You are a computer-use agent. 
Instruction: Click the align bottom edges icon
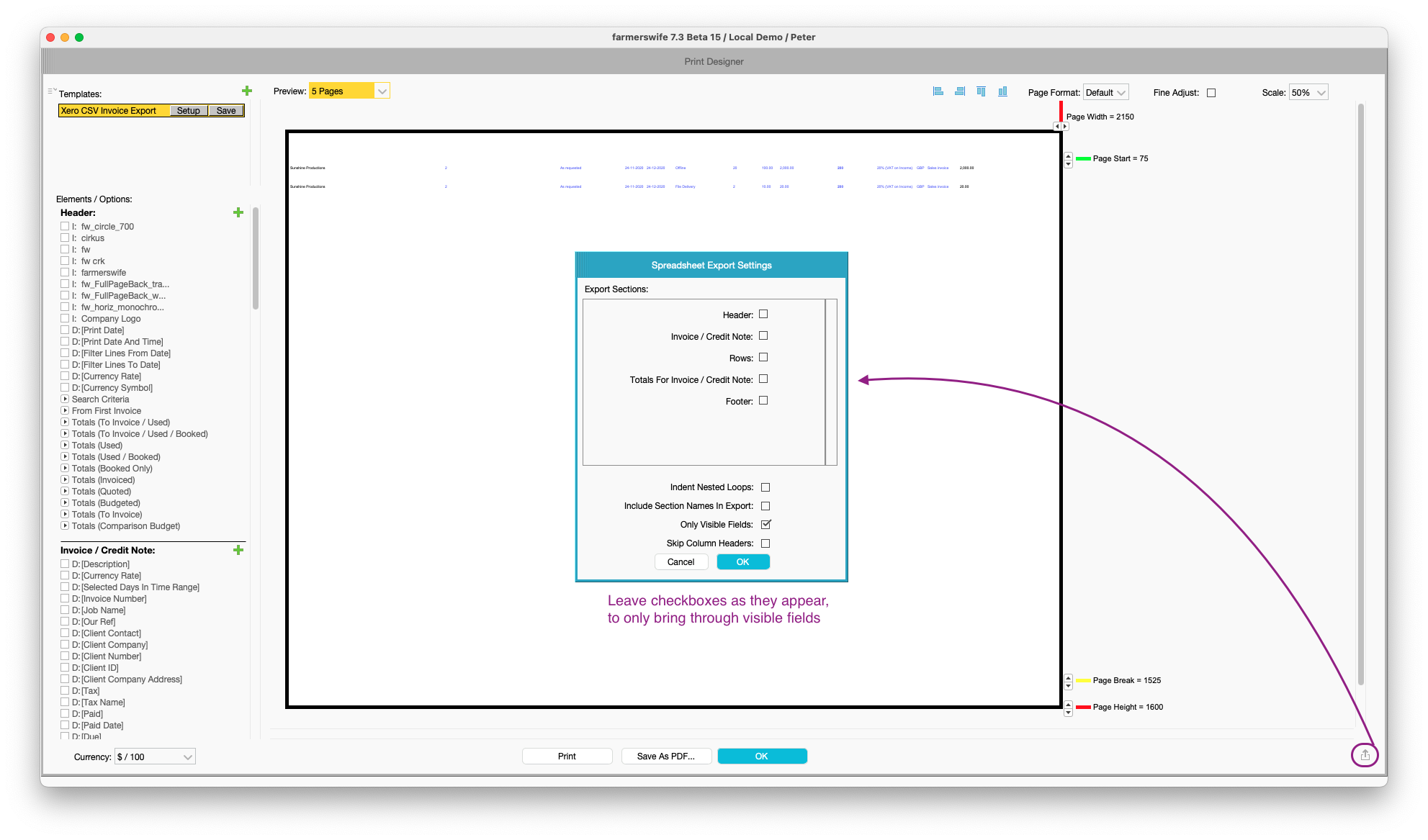pyautogui.click(x=1002, y=91)
